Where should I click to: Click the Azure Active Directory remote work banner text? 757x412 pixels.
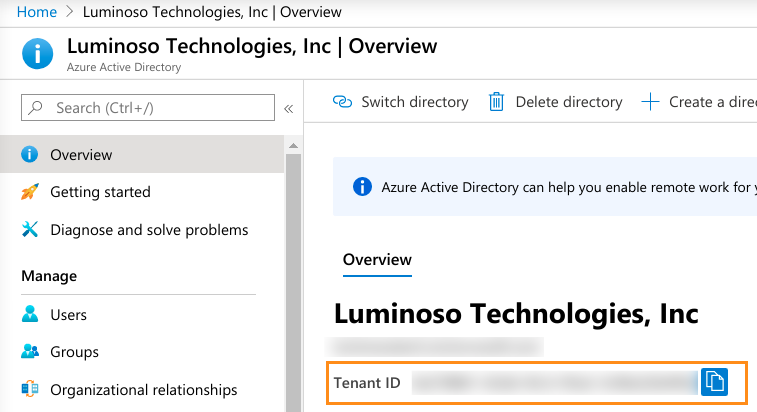point(569,187)
